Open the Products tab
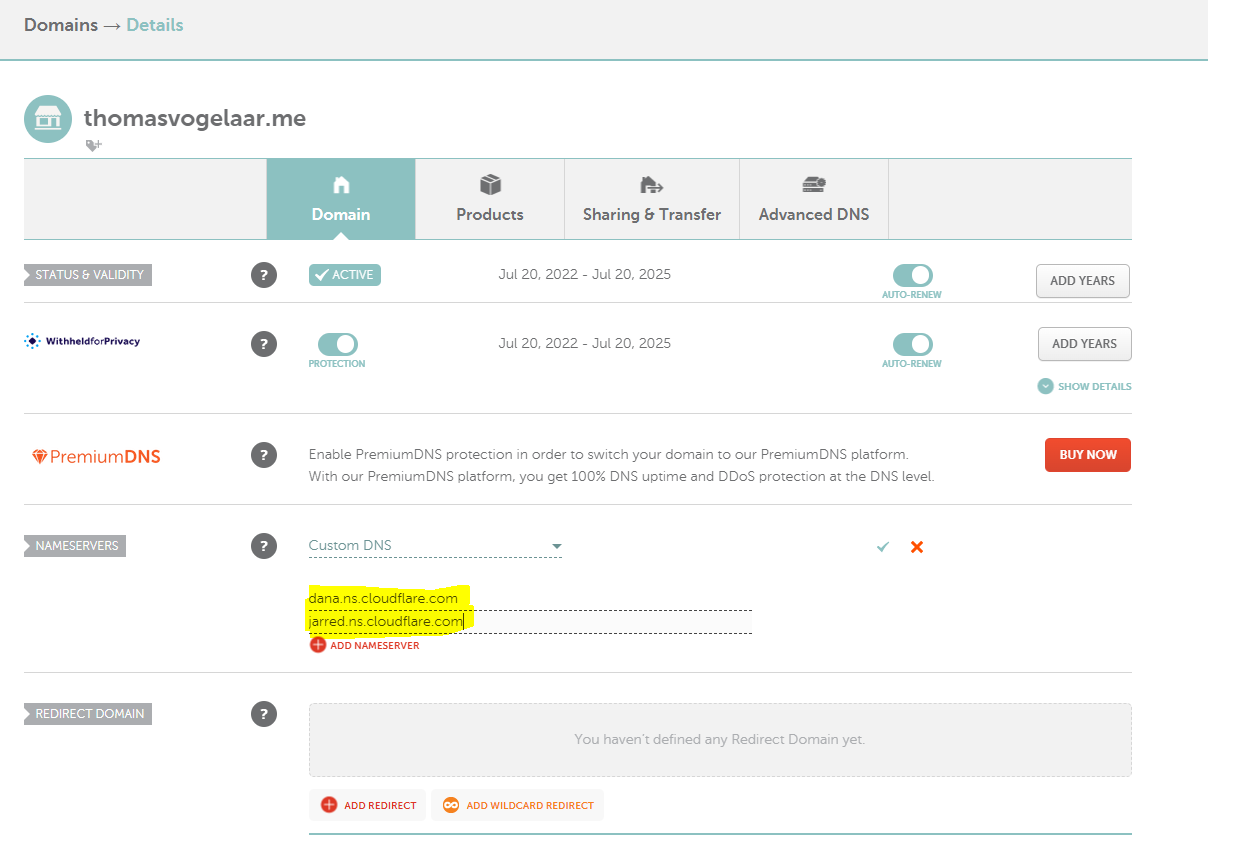The image size is (1239, 863). click(x=489, y=199)
